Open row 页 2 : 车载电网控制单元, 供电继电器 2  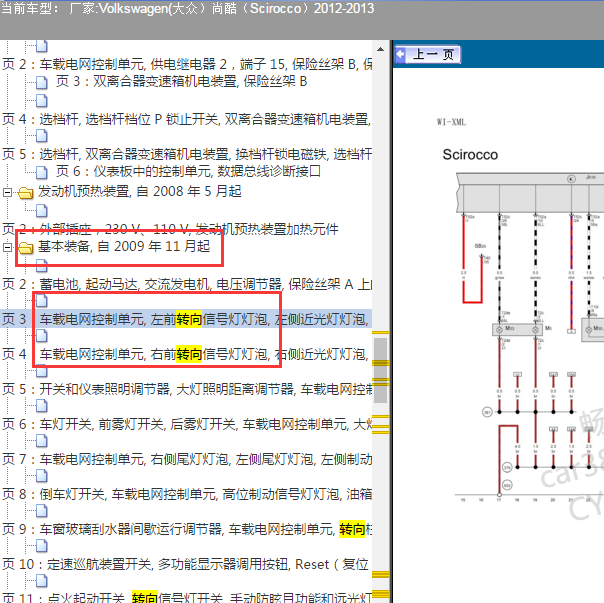tap(187, 64)
